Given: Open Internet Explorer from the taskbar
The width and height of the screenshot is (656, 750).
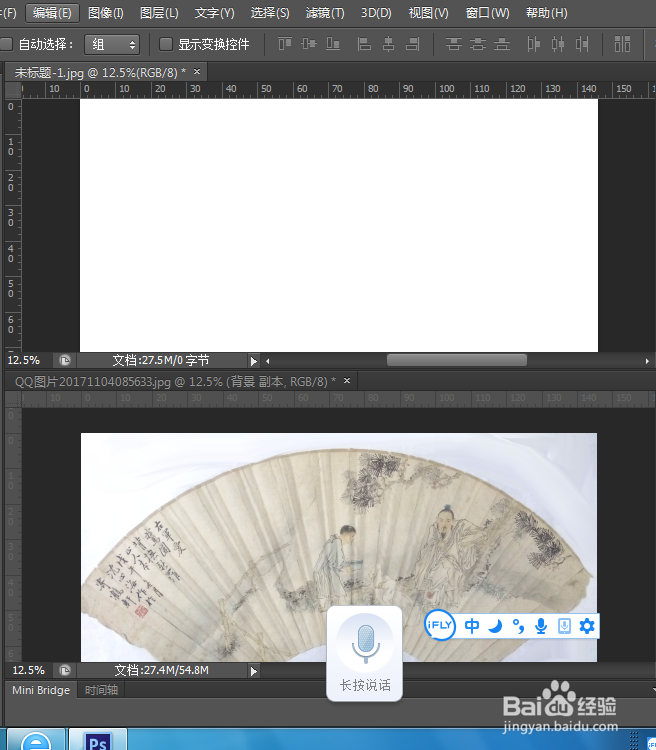Looking at the screenshot, I should (x=36, y=739).
